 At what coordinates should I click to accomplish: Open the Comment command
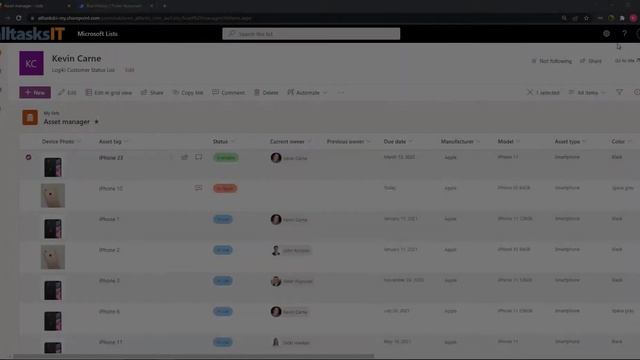(x=229, y=93)
